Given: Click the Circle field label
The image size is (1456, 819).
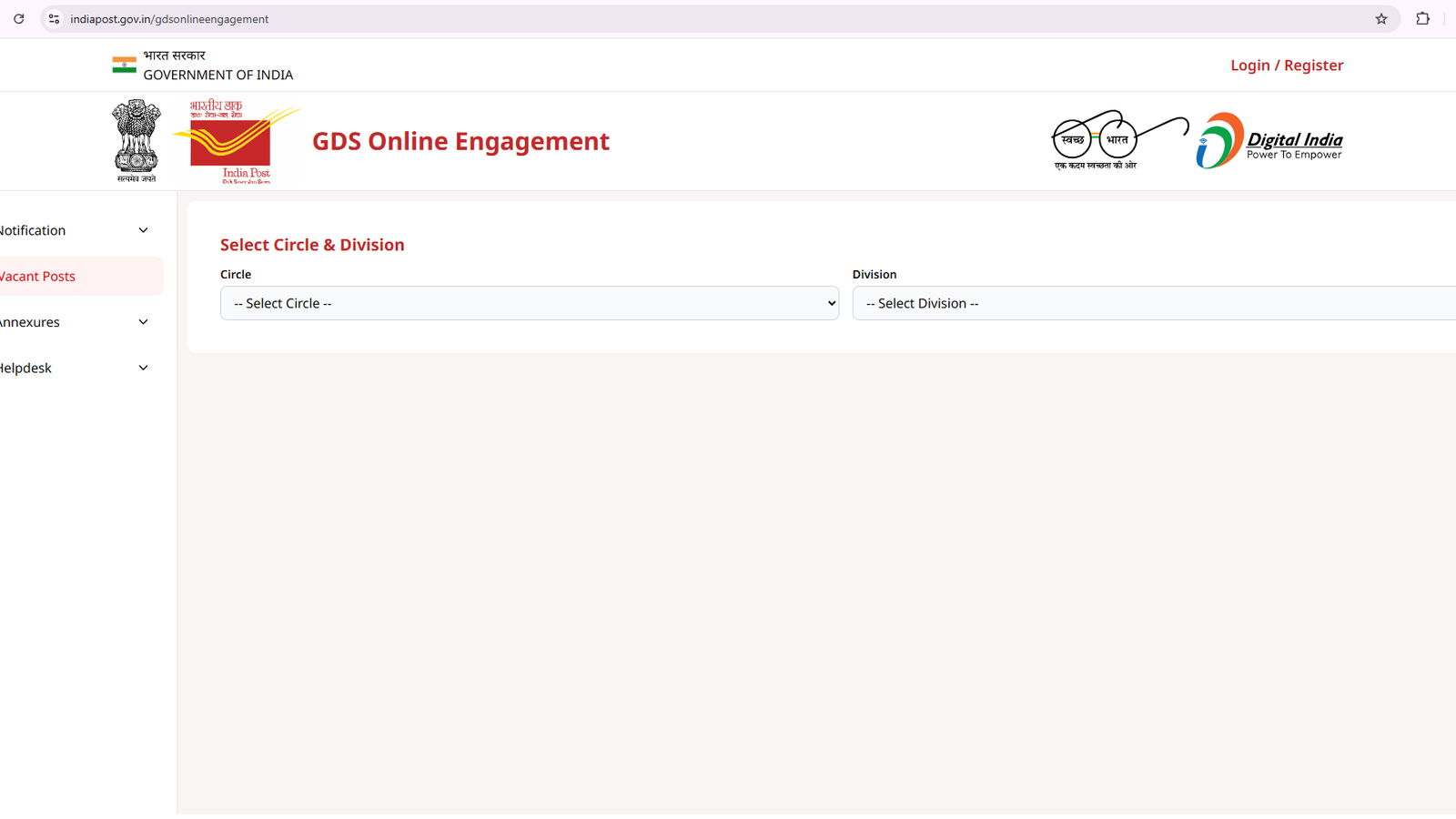Looking at the screenshot, I should click(x=236, y=274).
